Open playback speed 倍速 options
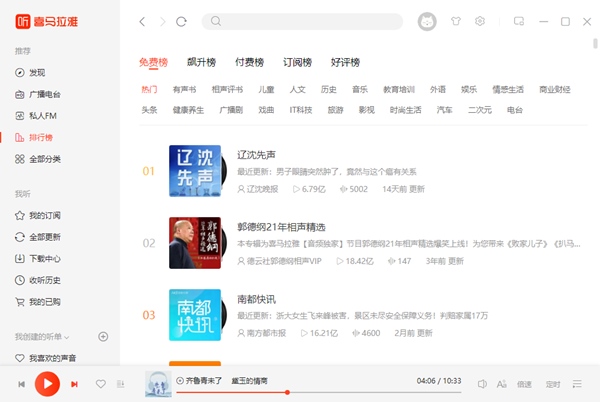The height and width of the screenshot is (402, 600). coord(526,384)
